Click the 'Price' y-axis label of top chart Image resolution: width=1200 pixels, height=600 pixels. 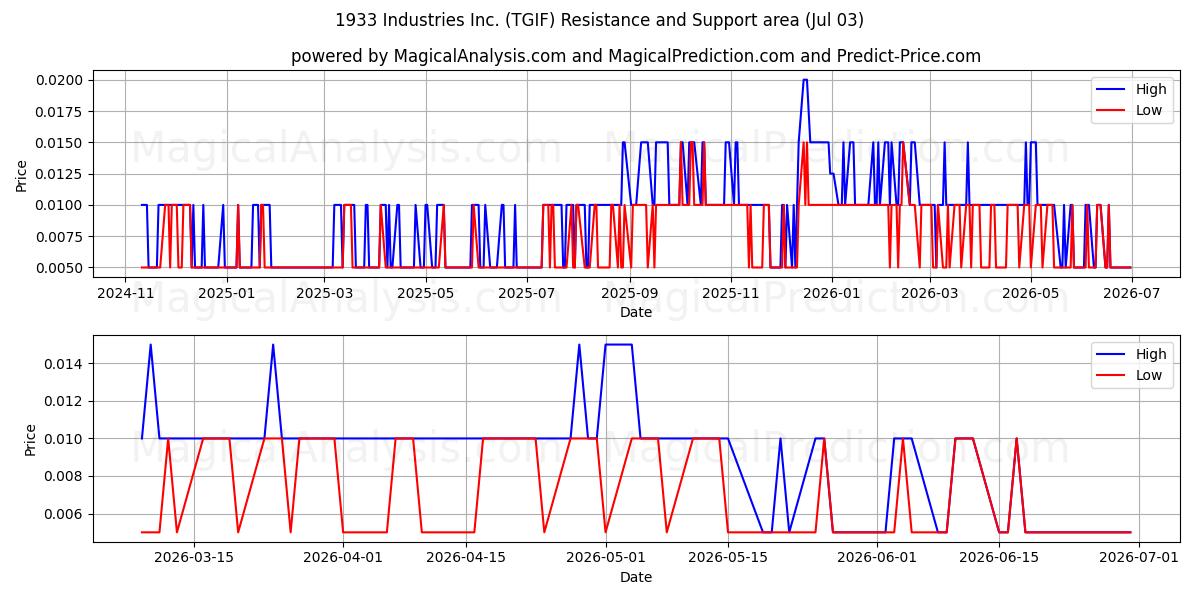pos(22,176)
